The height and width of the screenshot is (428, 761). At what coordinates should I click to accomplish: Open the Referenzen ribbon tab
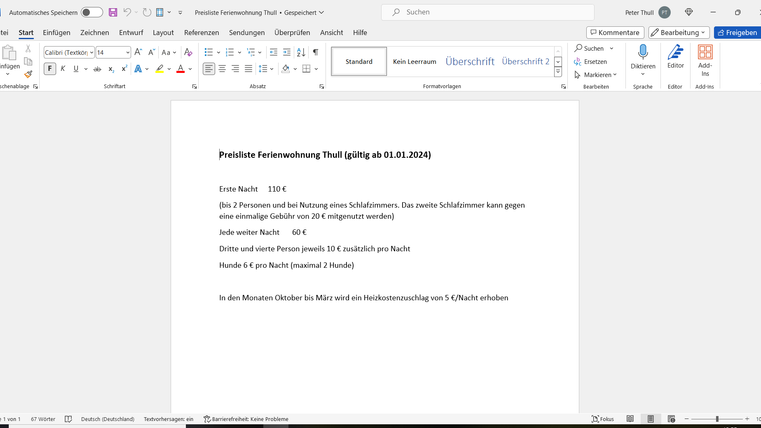(x=201, y=32)
